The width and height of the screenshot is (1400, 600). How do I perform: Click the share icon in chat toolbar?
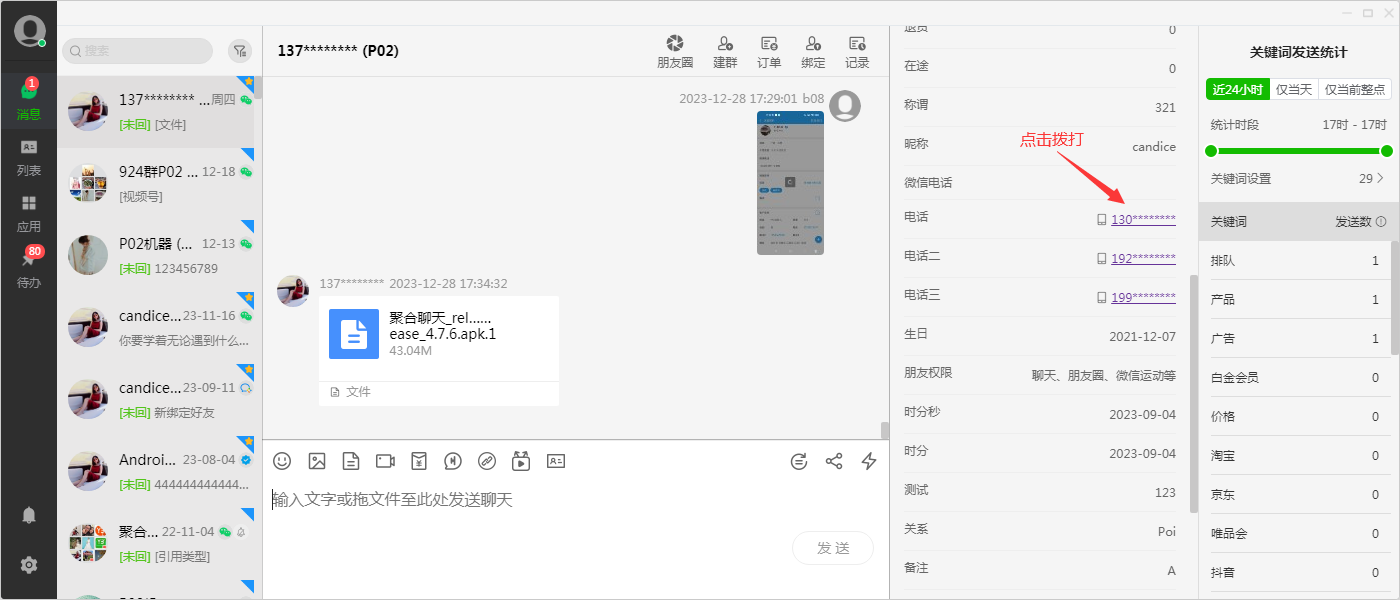834,461
